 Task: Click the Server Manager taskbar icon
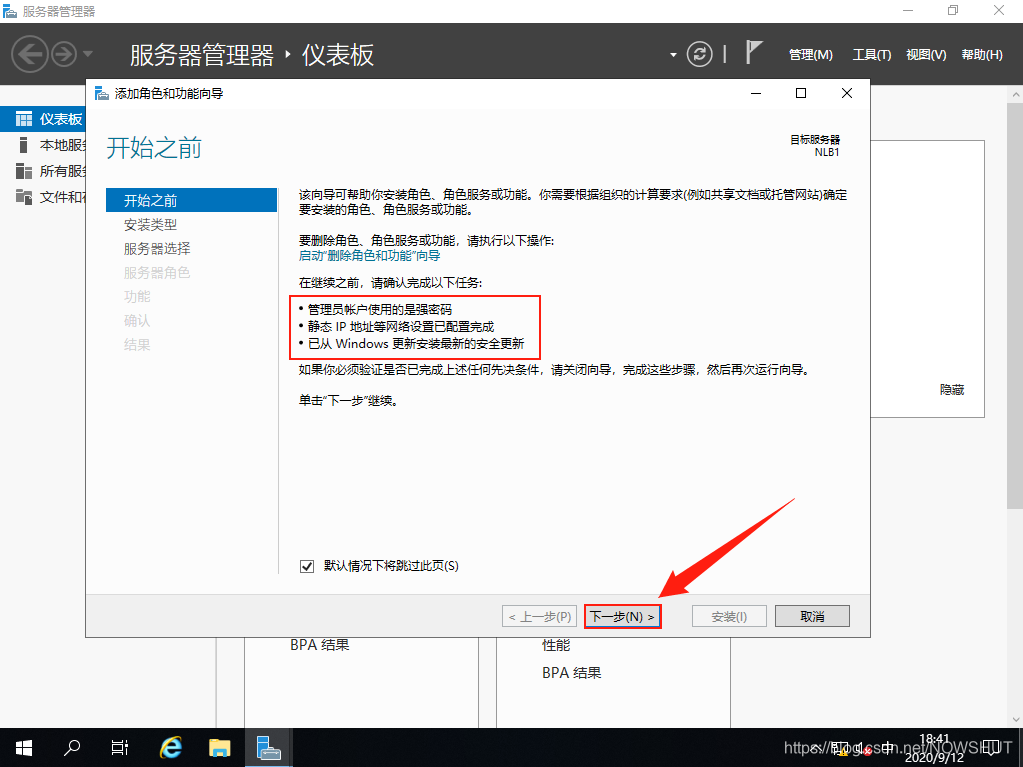click(268, 747)
